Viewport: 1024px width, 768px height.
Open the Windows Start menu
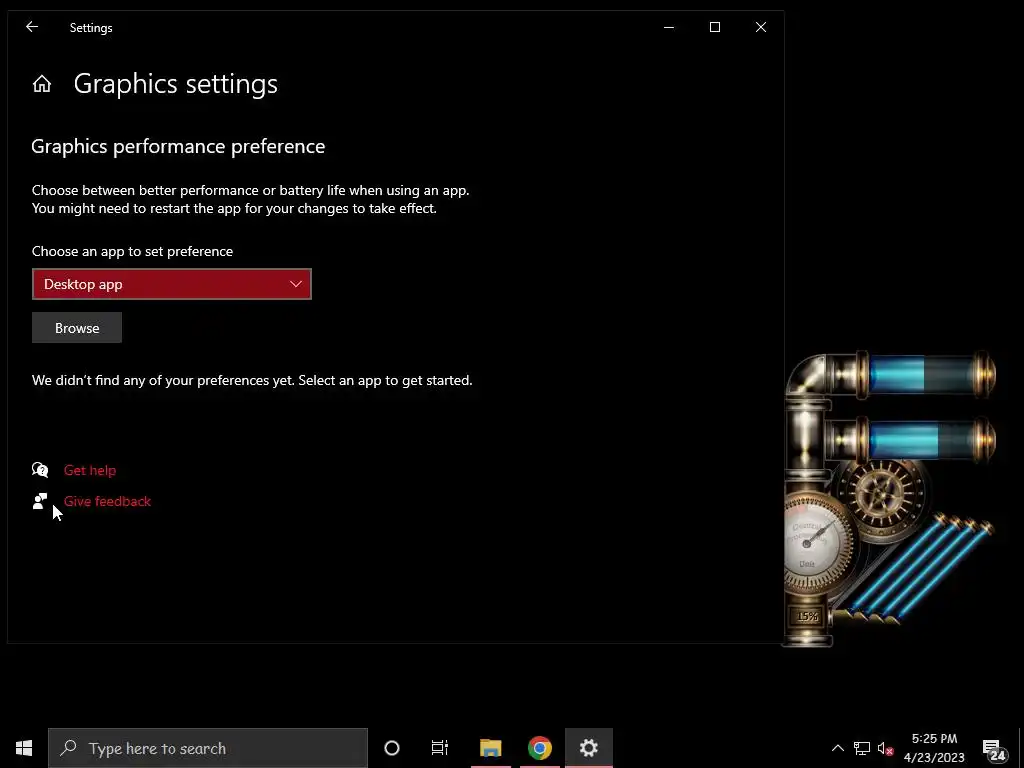(24, 748)
